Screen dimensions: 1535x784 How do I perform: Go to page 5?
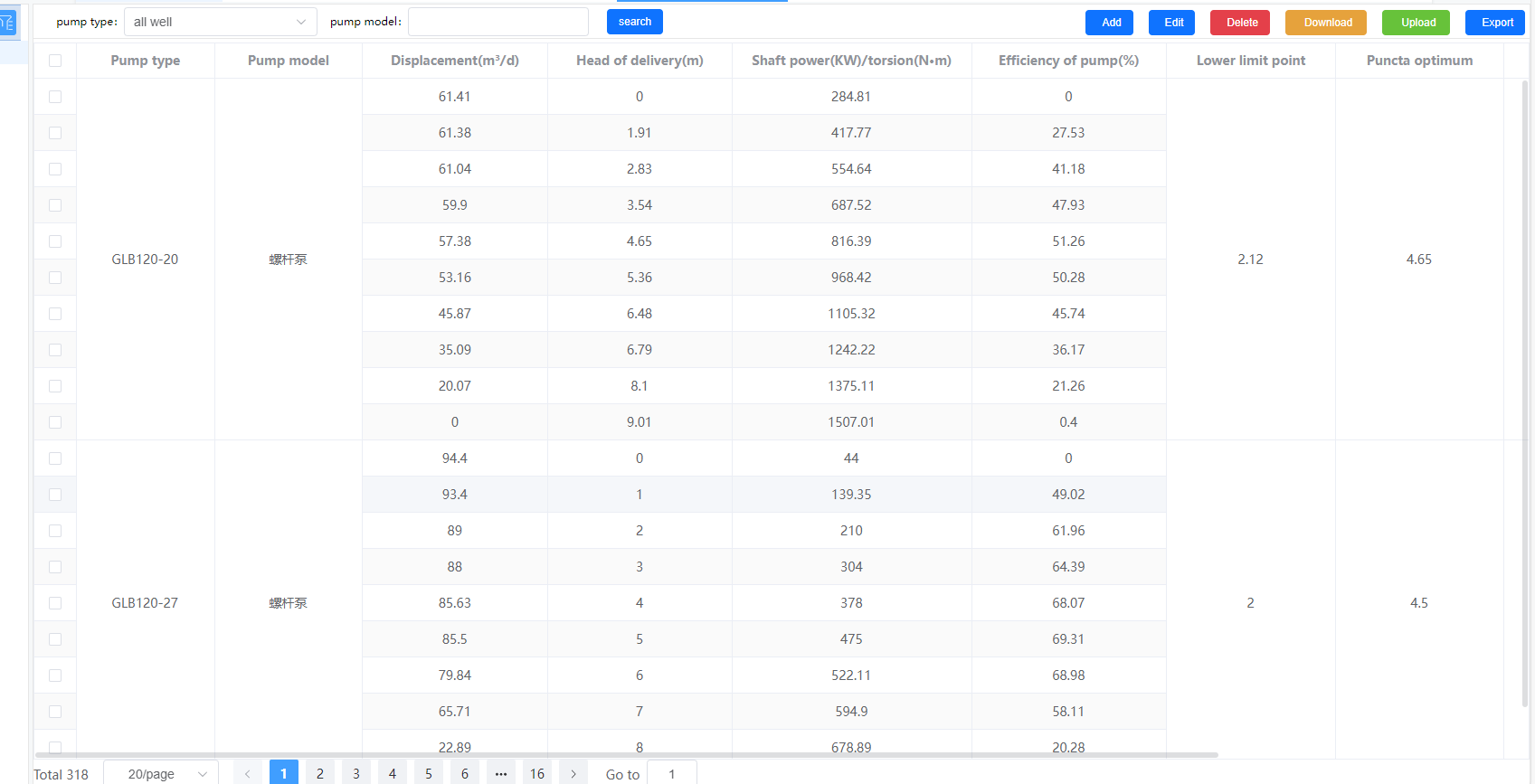[429, 774]
